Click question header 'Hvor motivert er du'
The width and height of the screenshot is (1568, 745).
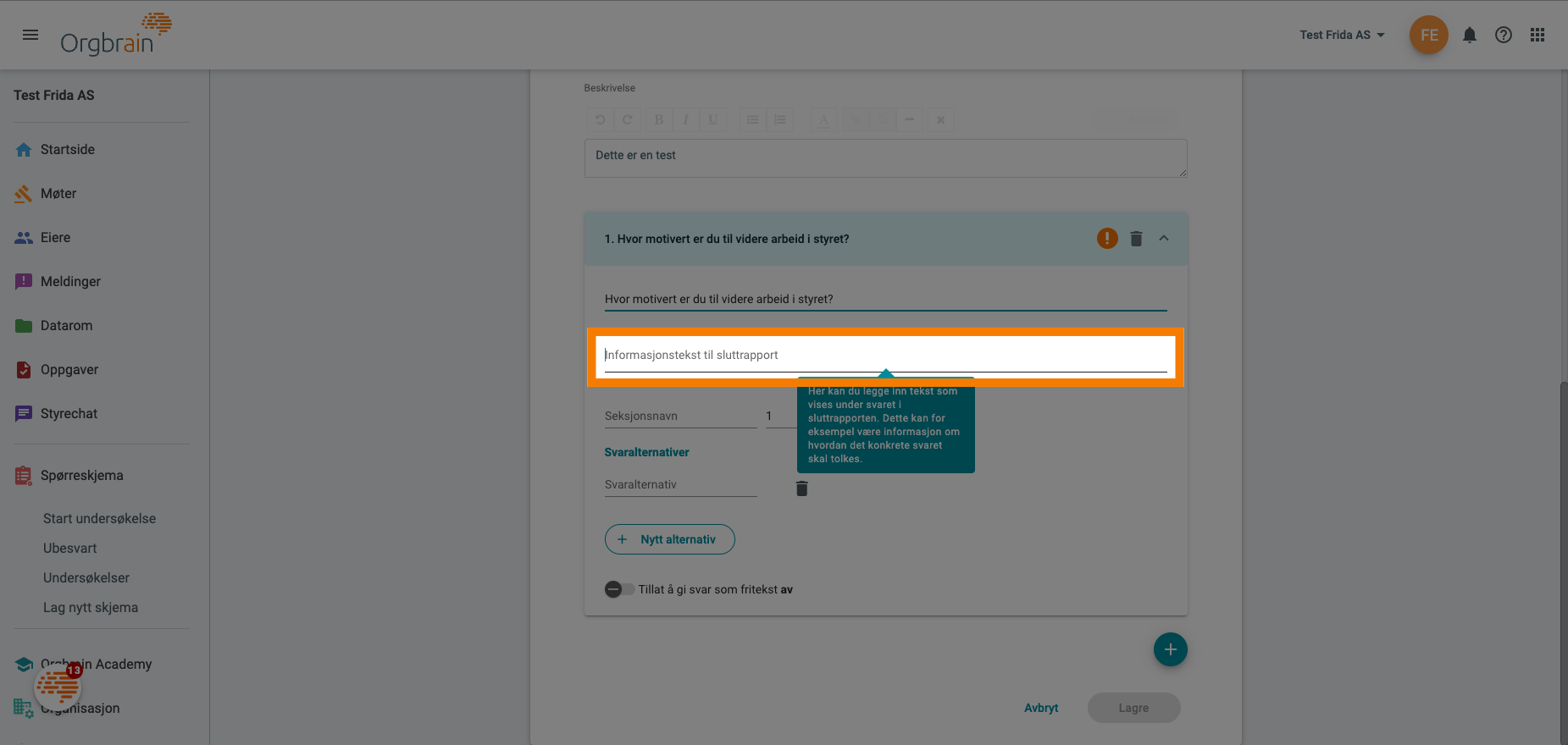pyautogui.click(x=727, y=240)
